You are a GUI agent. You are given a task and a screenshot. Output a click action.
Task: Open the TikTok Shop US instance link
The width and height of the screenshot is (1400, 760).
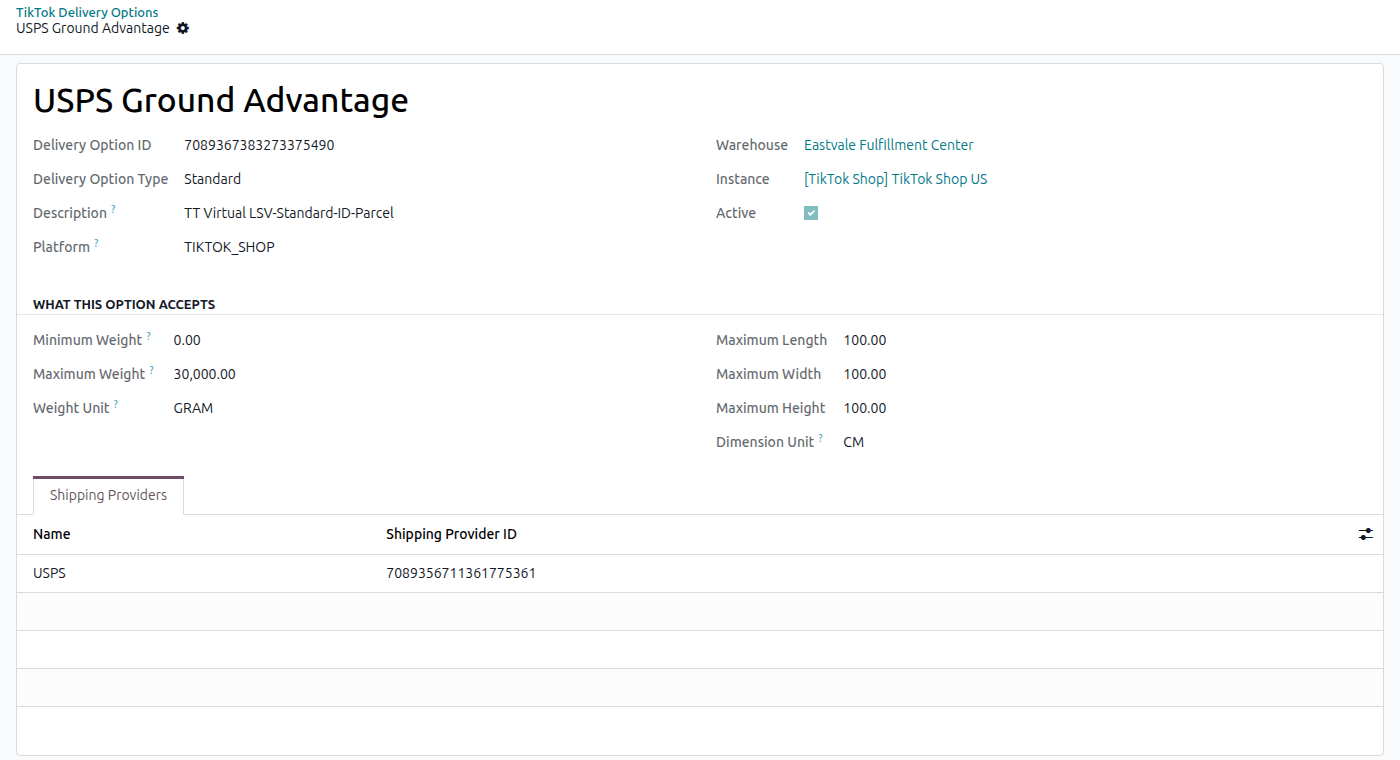(896, 179)
